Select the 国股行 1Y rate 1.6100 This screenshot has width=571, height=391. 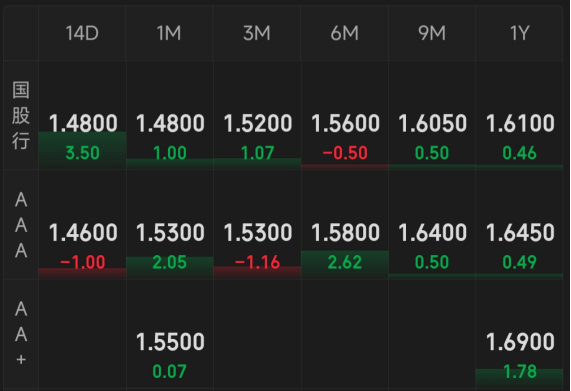point(520,123)
